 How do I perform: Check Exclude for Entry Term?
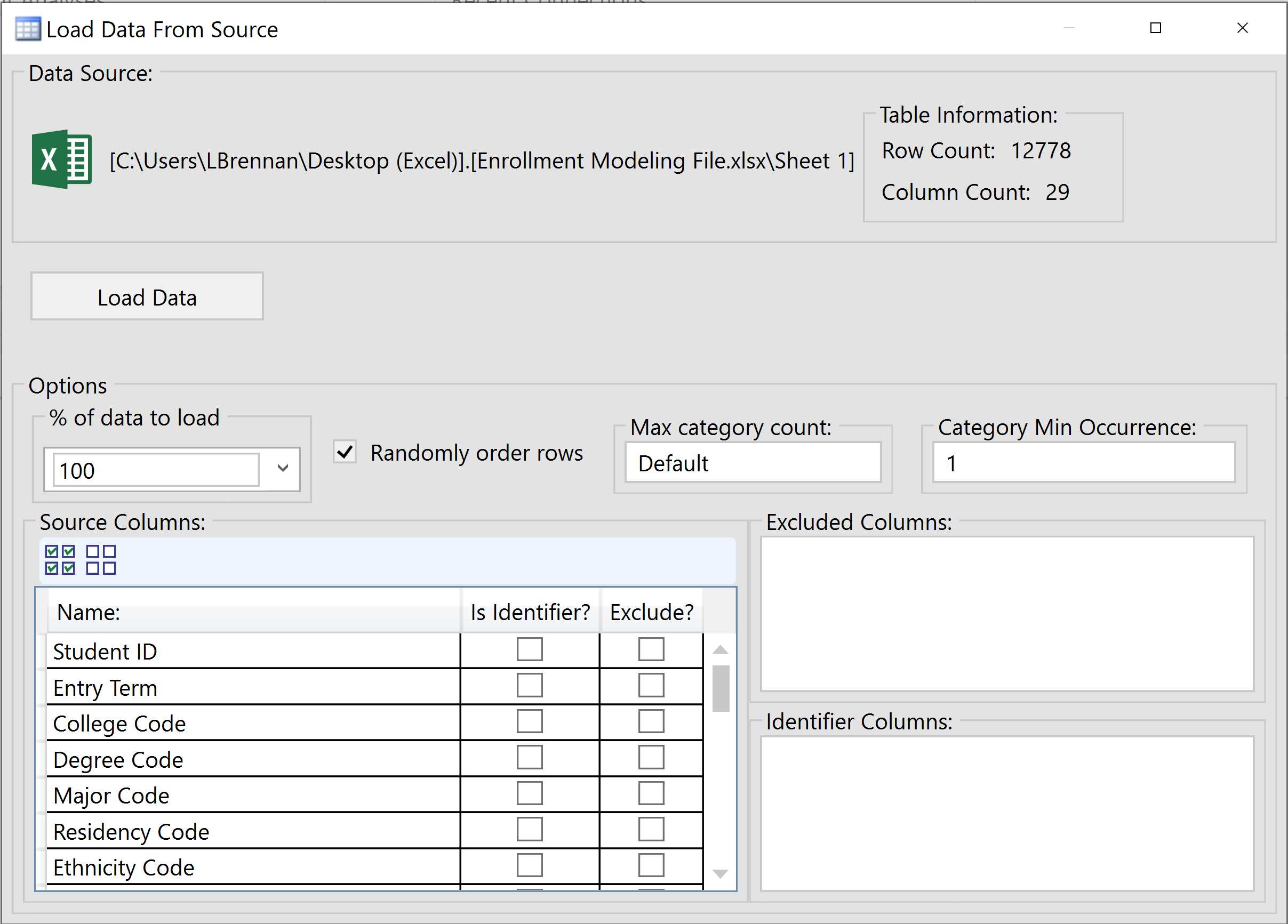[651, 685]
